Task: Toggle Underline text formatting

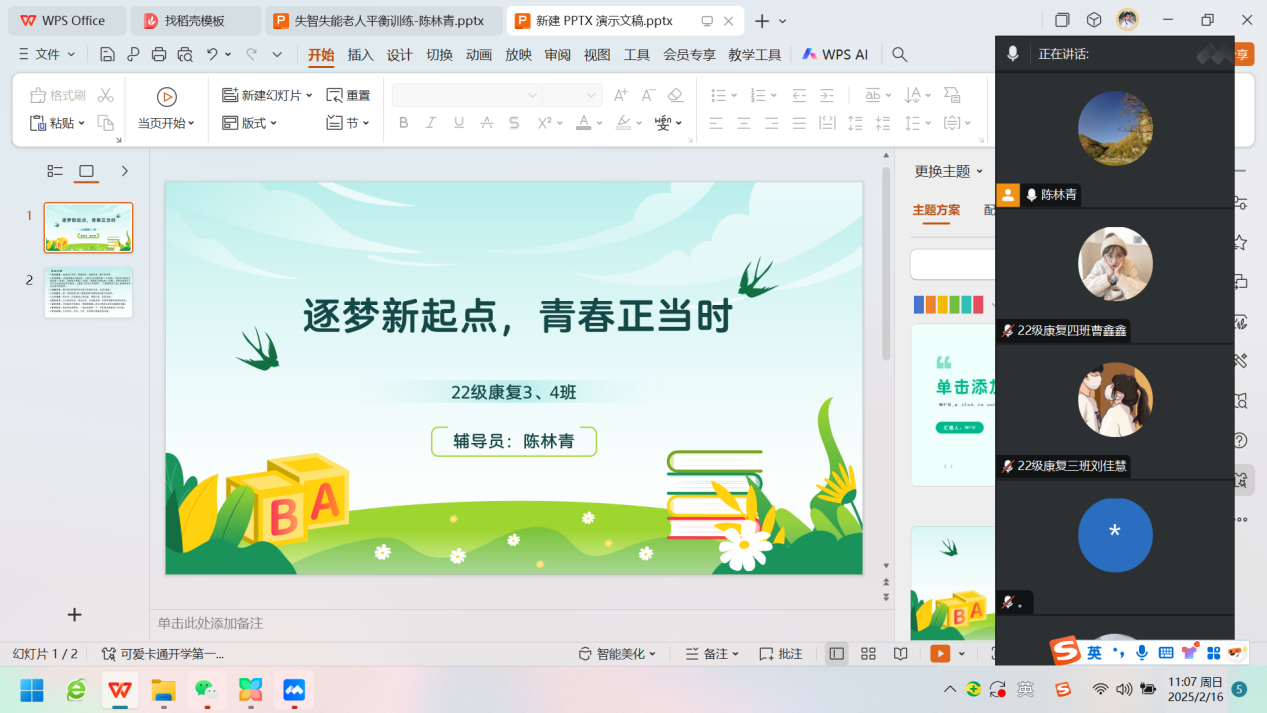Action: tap(459, 123)
